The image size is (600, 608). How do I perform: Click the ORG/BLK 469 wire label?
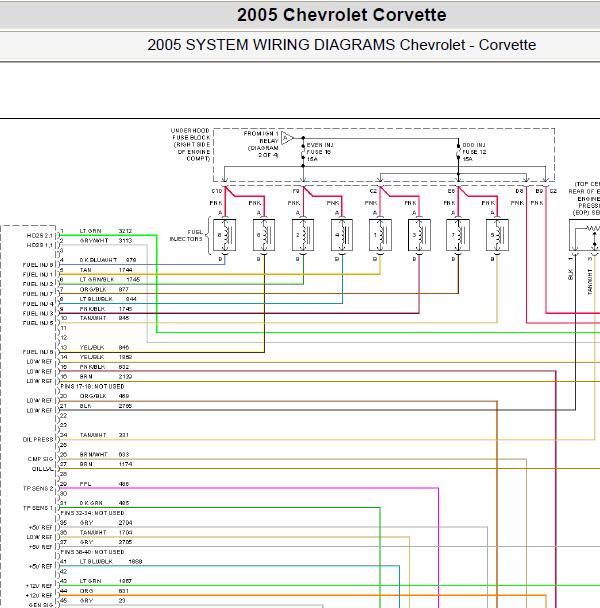104,396
